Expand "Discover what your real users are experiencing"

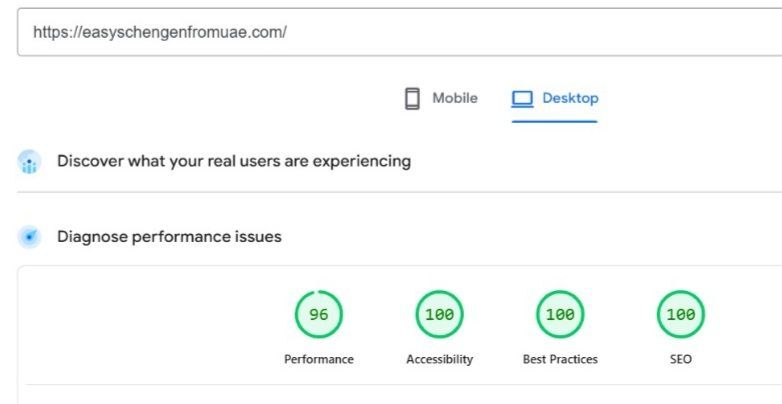pos(234,161)
